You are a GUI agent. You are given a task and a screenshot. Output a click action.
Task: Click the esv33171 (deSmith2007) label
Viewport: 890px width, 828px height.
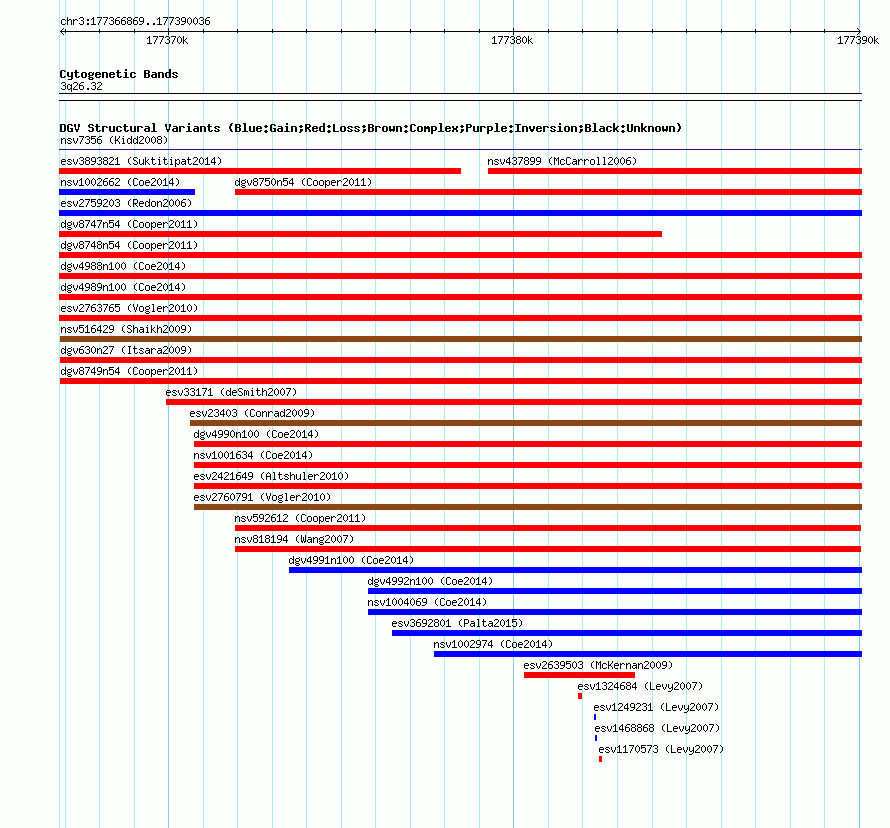pos(231,392)
